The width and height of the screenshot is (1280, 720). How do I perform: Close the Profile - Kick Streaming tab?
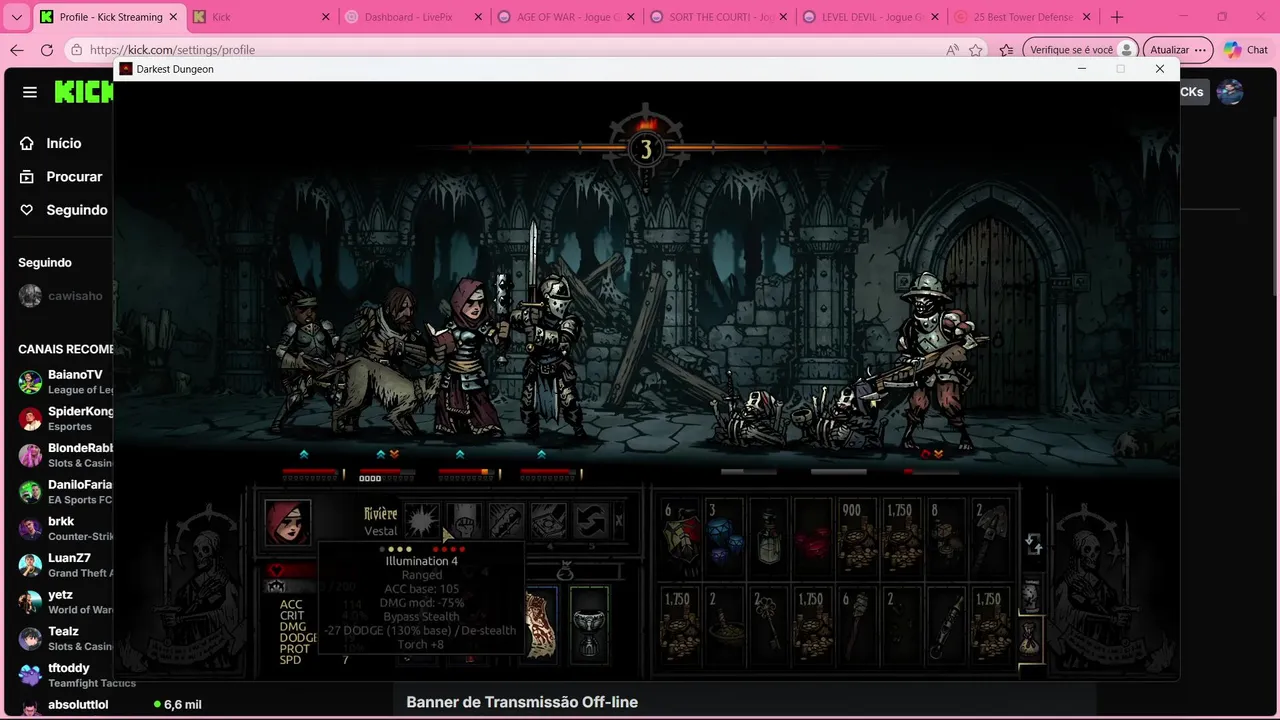pyautogui.click(x=172, y=17)
